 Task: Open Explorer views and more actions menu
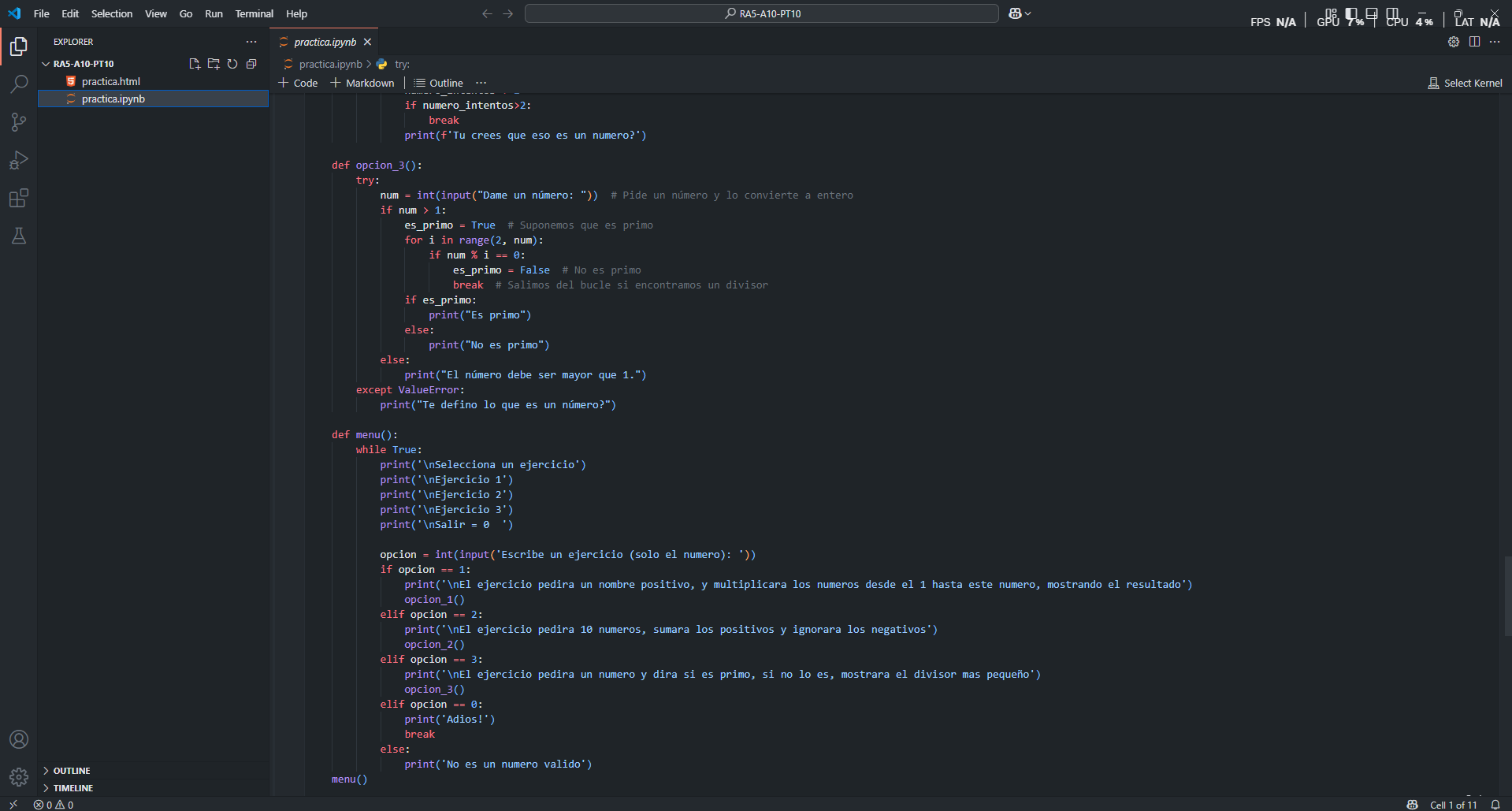pyautogui.click(x=251, y=42)
